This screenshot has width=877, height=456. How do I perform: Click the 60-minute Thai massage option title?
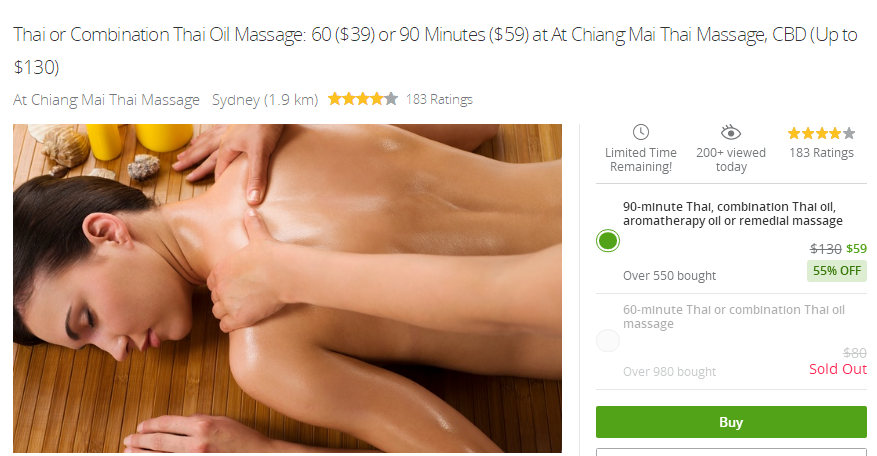(734, 317)
